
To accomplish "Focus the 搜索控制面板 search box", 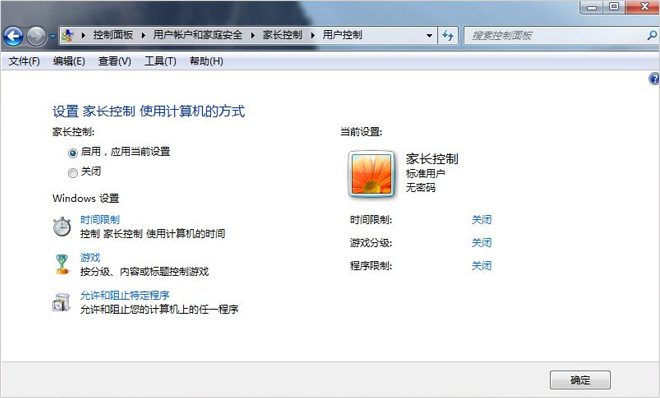I will pyautogui.click(x=556, y=36).
